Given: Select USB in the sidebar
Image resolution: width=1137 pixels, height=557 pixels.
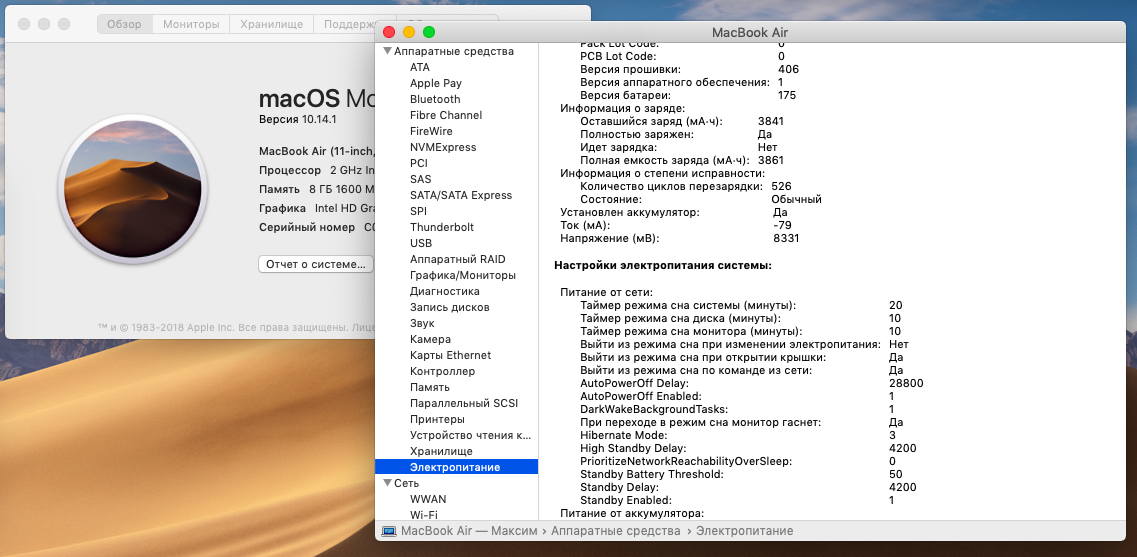Looking at the screenshot, I should (421, 243).
